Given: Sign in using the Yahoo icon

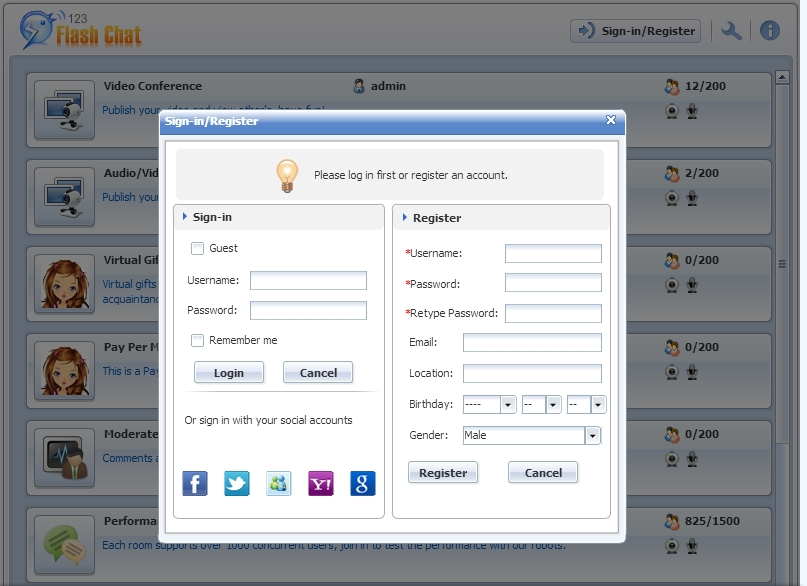Looking at the screenshot, I should (321, 484).
